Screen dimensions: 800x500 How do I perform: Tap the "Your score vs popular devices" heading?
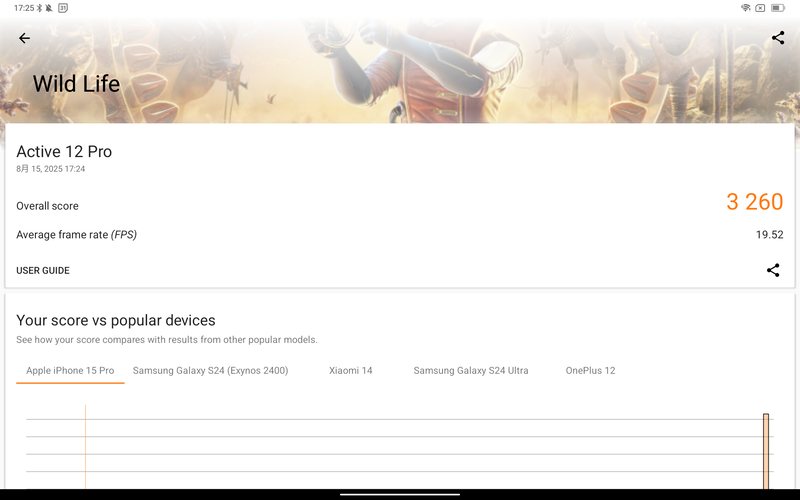tap(116, 320)
